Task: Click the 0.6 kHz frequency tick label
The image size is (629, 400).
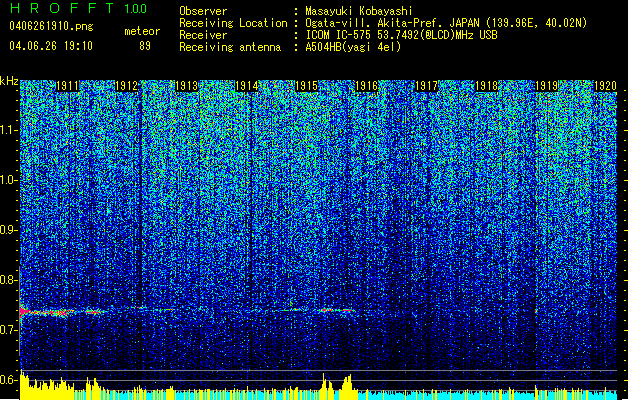Action: tap(9, 380)
